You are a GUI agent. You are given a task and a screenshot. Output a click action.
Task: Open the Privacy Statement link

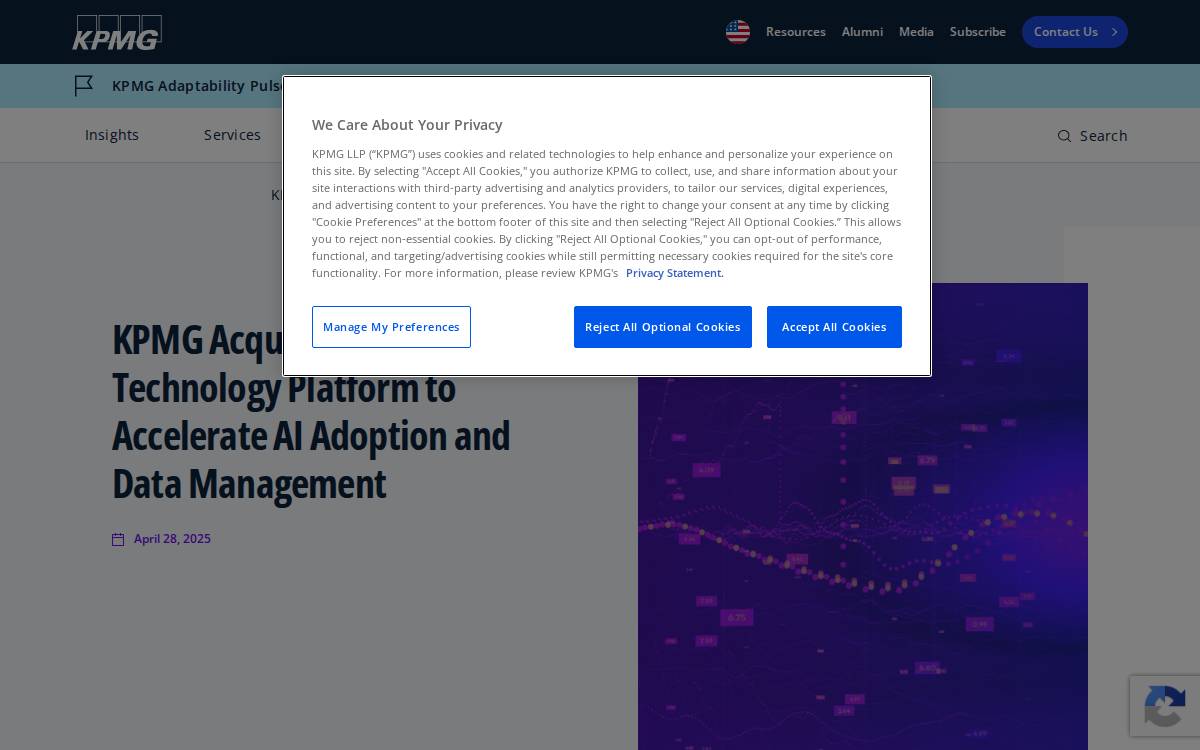pos(675,273)
